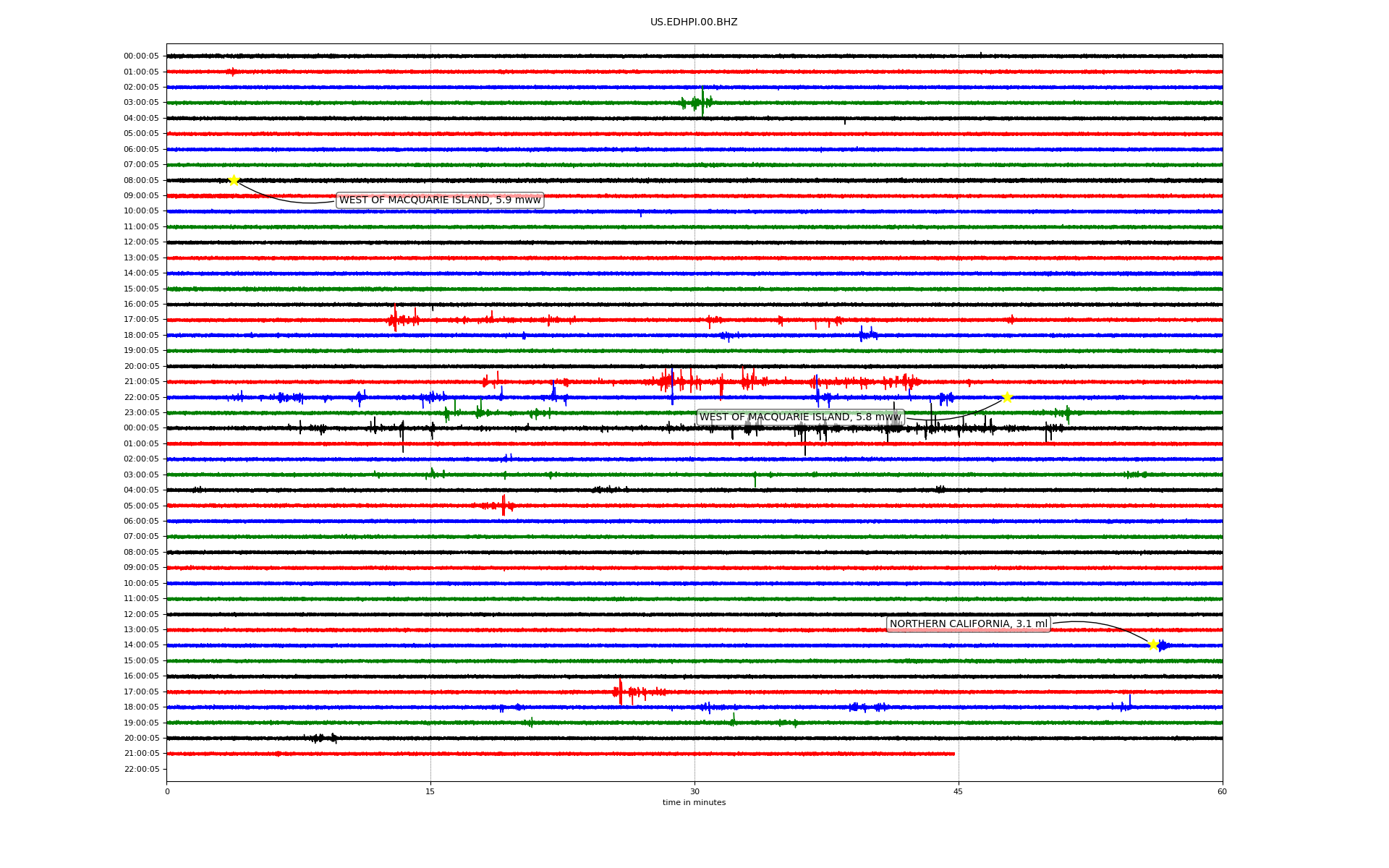Click the star marker on the 08:00:05 trace
This screenshot has width=1389, height=868.
[234, 180]
